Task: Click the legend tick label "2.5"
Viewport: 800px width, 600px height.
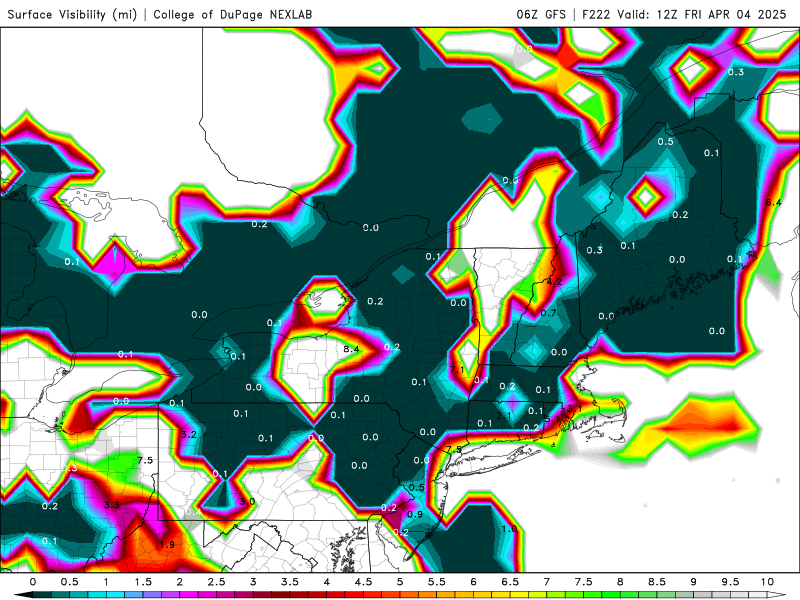Action: [x=216, y=582]
